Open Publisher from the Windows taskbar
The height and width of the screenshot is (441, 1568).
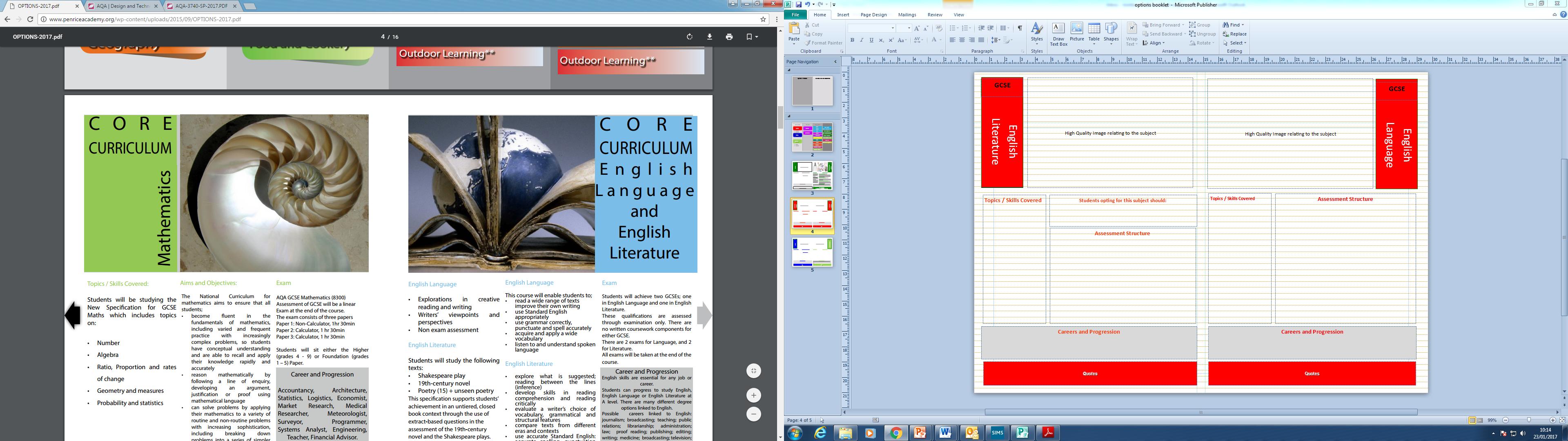pos(1022,433)
